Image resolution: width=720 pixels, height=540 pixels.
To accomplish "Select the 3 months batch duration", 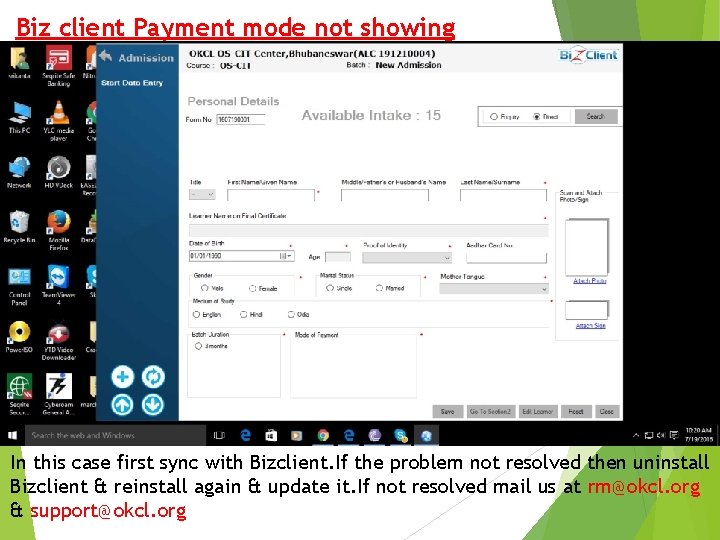I will click(198, 346).
